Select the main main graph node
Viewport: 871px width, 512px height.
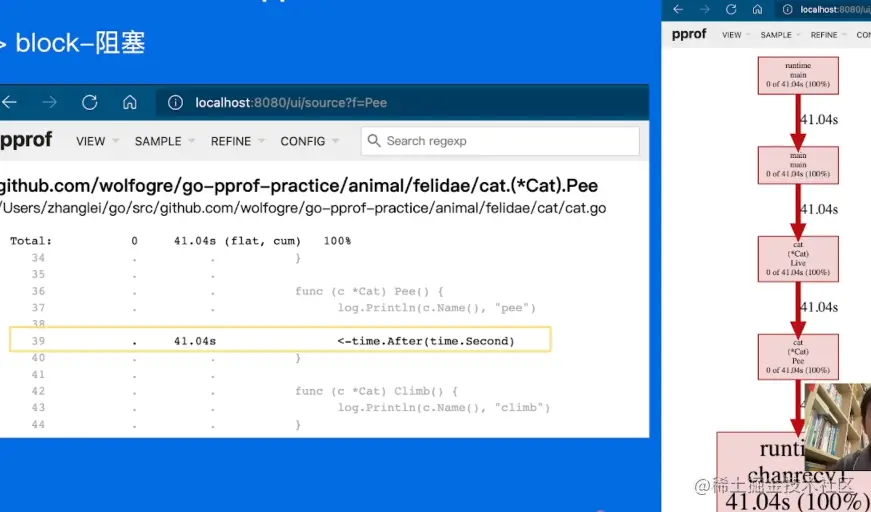(798, 165)
